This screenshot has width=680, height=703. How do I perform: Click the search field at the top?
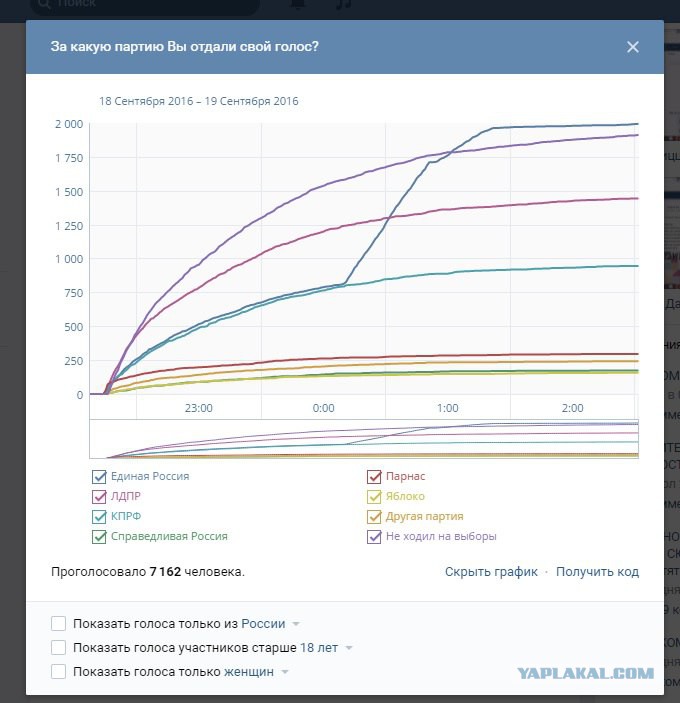point(145,5)
